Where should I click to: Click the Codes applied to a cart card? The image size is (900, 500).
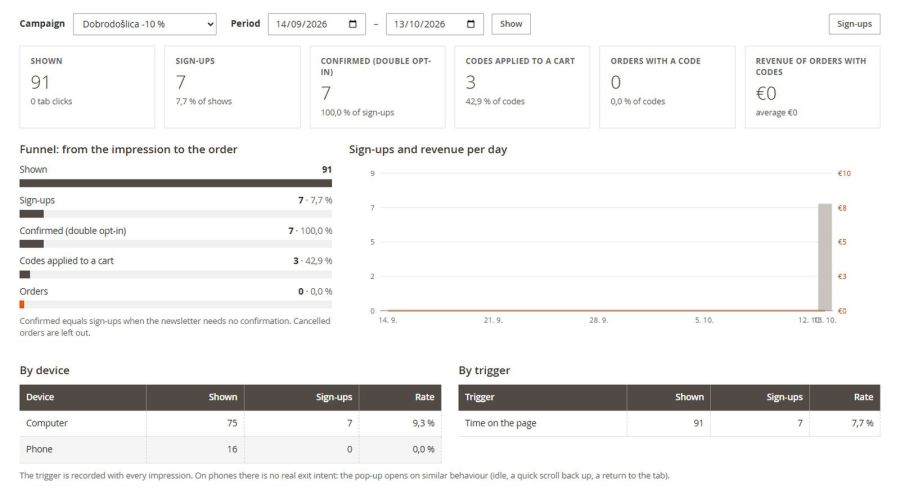(x=522, y=87)
